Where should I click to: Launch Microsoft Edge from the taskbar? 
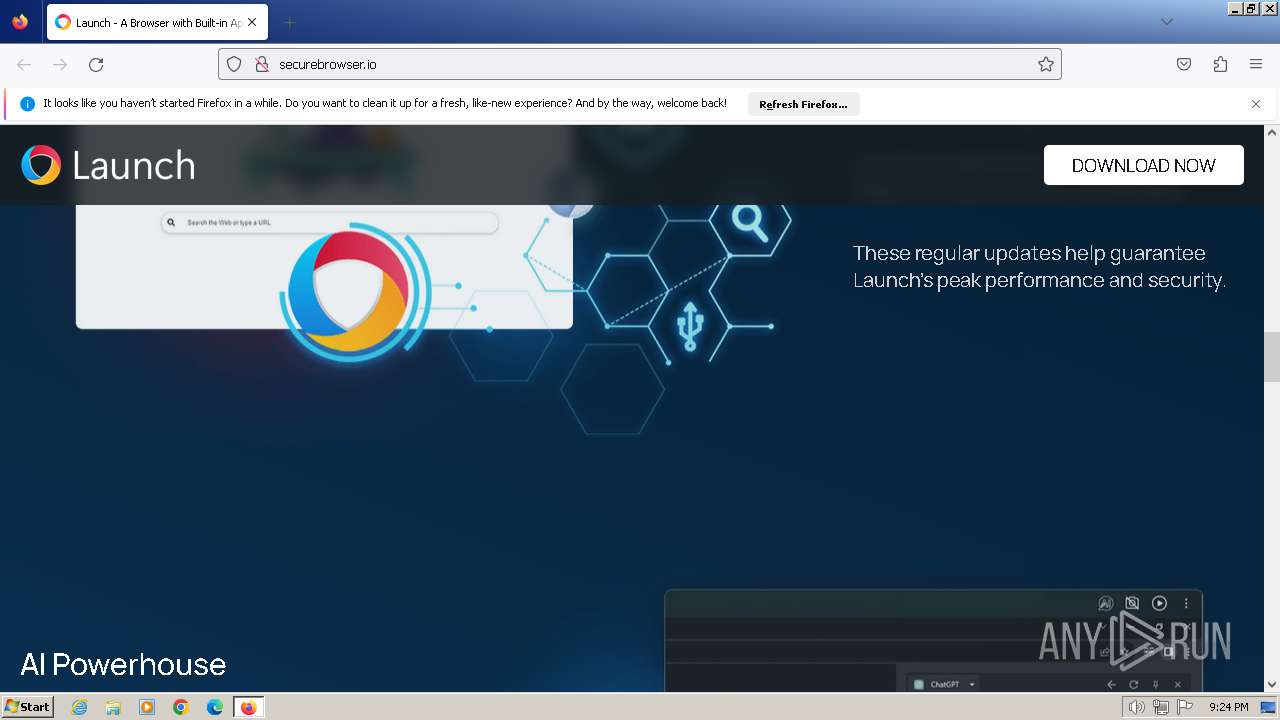215,707
